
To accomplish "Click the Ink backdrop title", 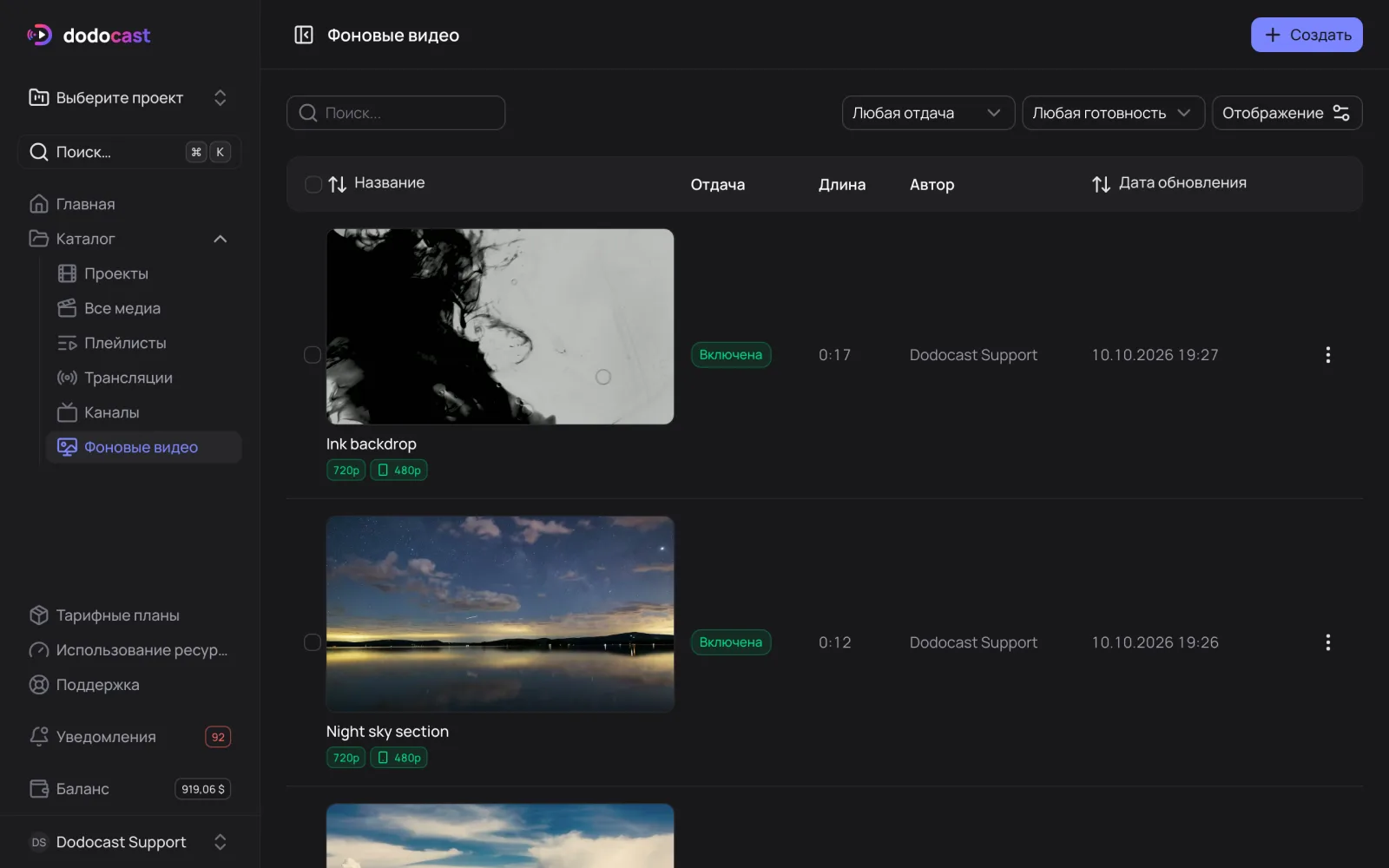I will point(372,444).
